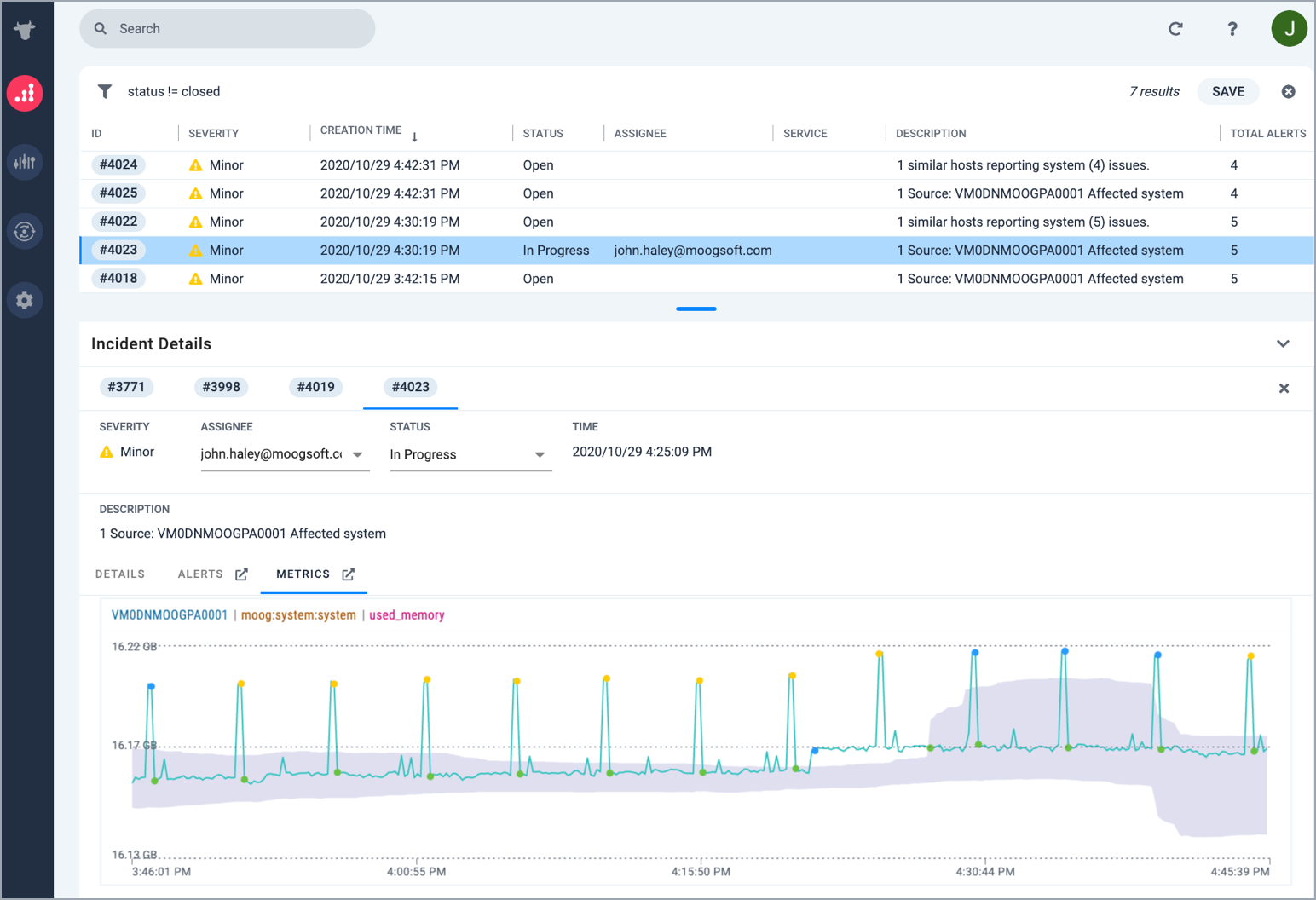1316x900 pixels.
Task: Open the In Progress status dropdown
Action: coord(540,454)
